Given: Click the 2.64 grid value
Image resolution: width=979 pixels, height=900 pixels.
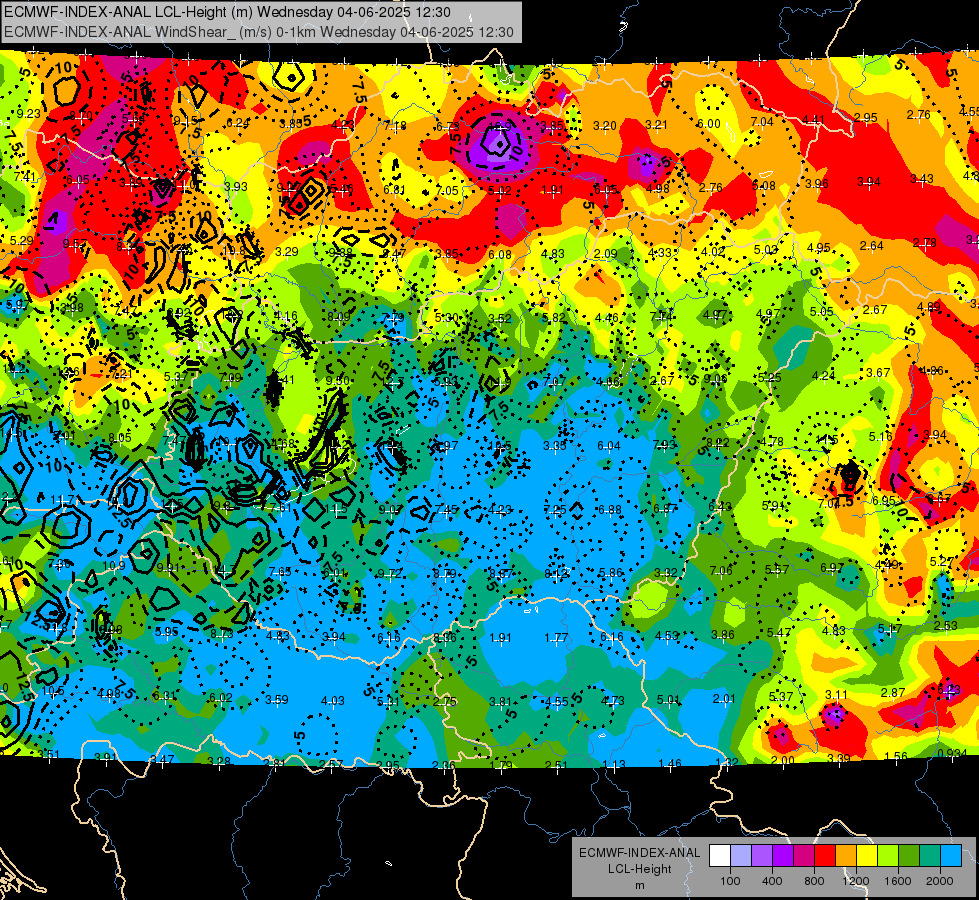Looking at the screenshot, I should [x=872, y=245].
